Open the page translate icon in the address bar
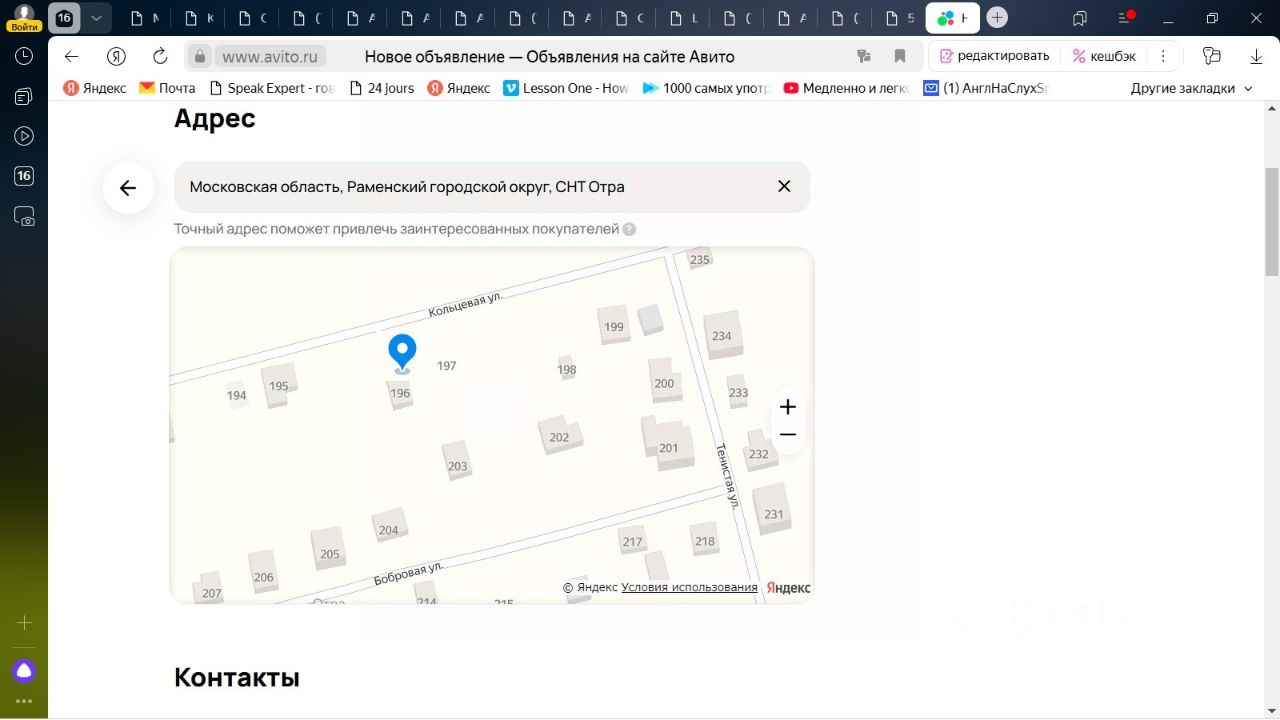This screenshot has height=720, width=1280. coord(865,56)
